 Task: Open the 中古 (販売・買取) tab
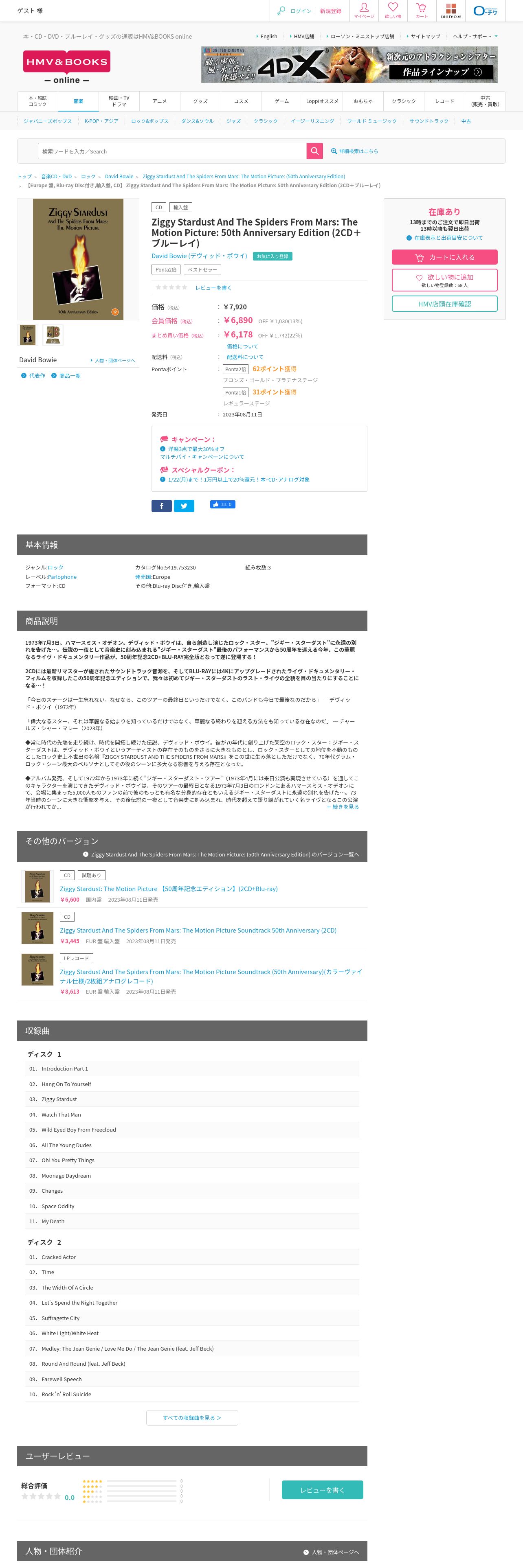[x=485, y=101]
